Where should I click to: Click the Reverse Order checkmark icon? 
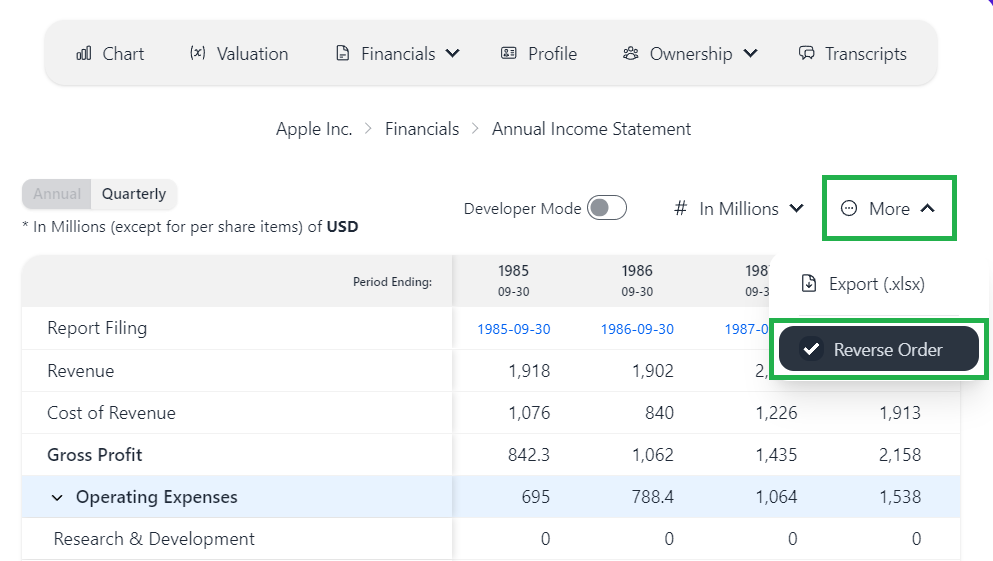point(811,349)
